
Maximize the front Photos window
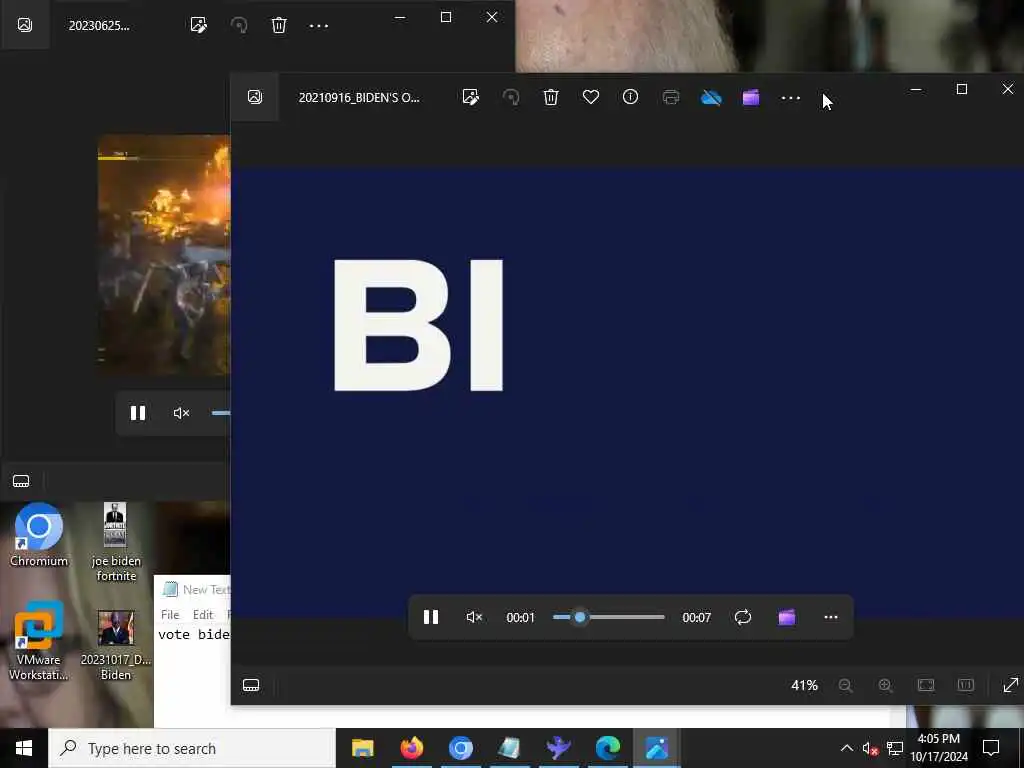[962, 89]
